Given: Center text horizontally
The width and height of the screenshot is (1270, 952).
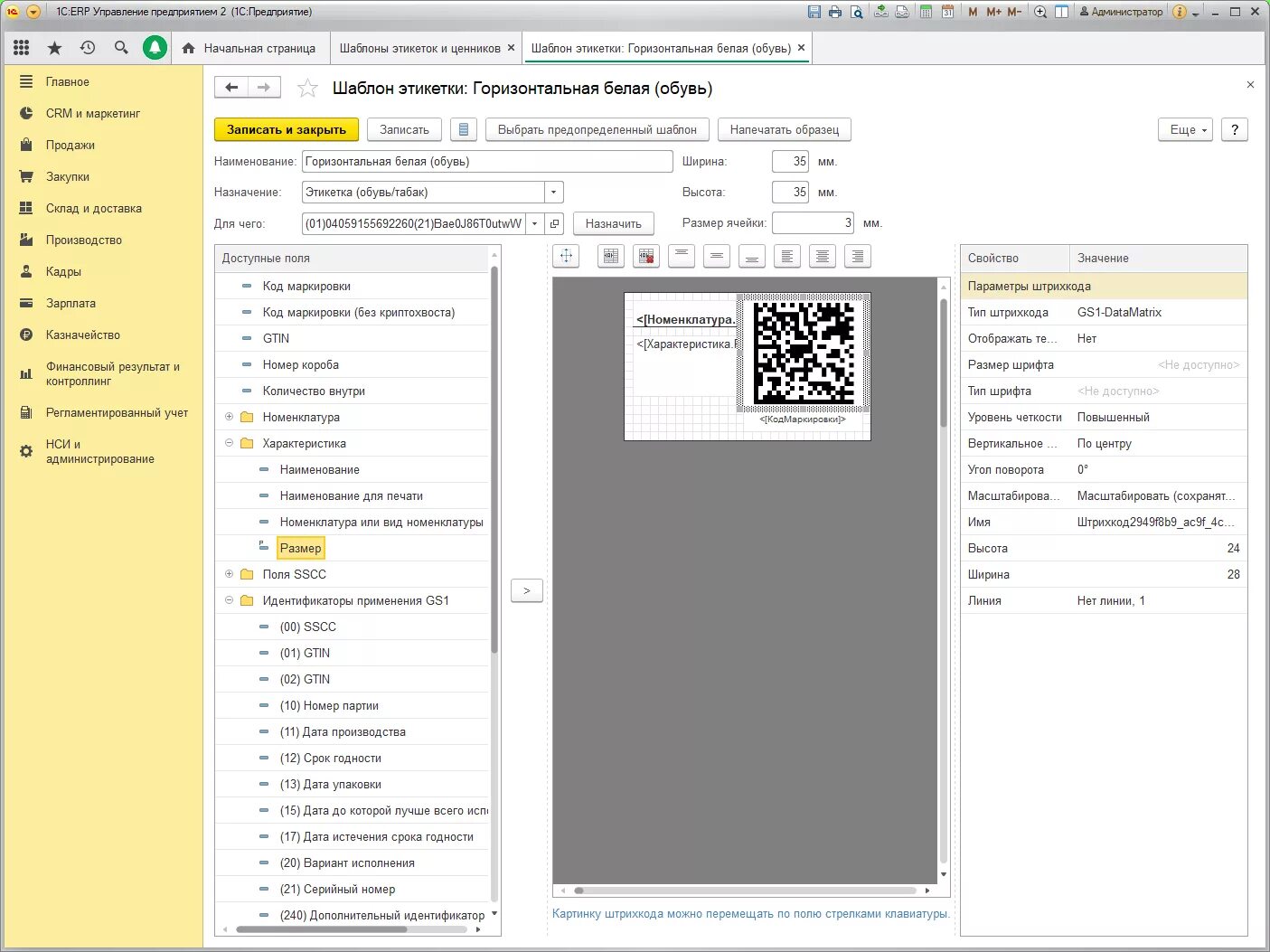Looking at the screenshot, I should 823,256.
